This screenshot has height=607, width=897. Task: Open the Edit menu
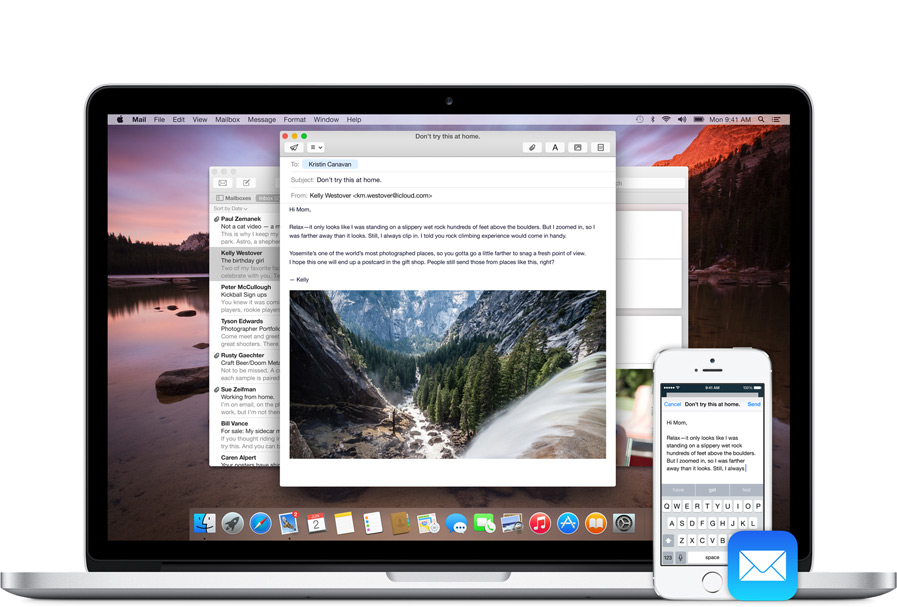178,120
